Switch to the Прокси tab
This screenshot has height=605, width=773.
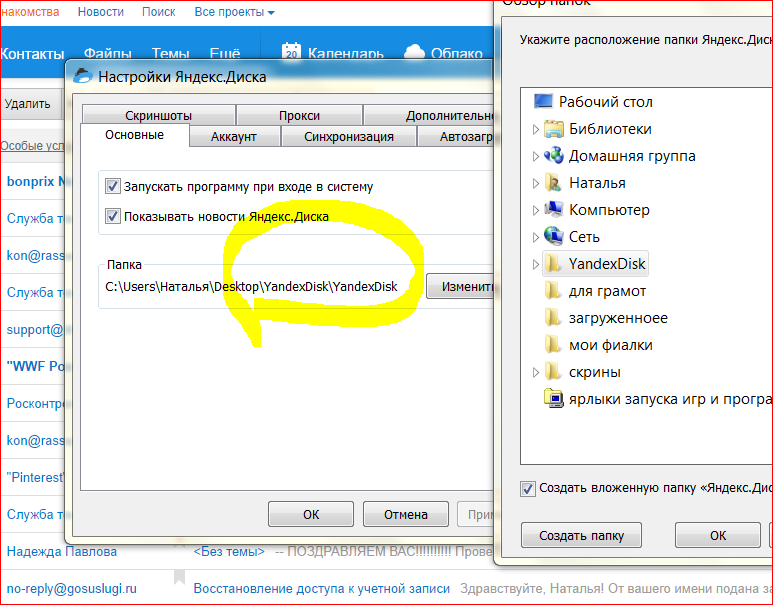point(299,115)
